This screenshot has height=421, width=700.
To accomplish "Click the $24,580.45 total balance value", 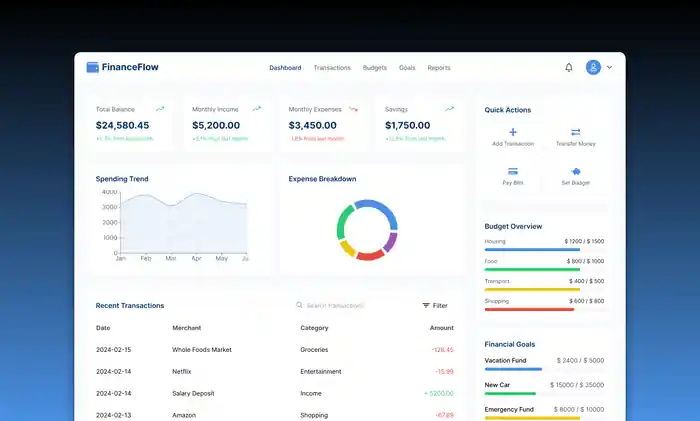I will click(122, 125).
